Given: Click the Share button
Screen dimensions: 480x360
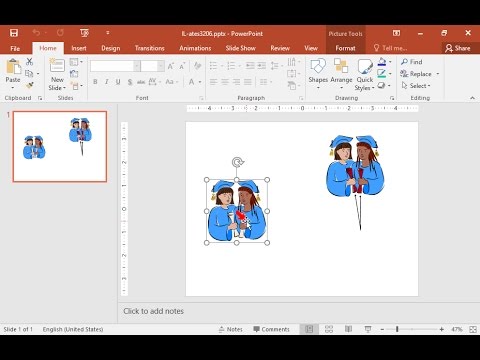Looking at the screenshot, I should click(x=458, y=48).
